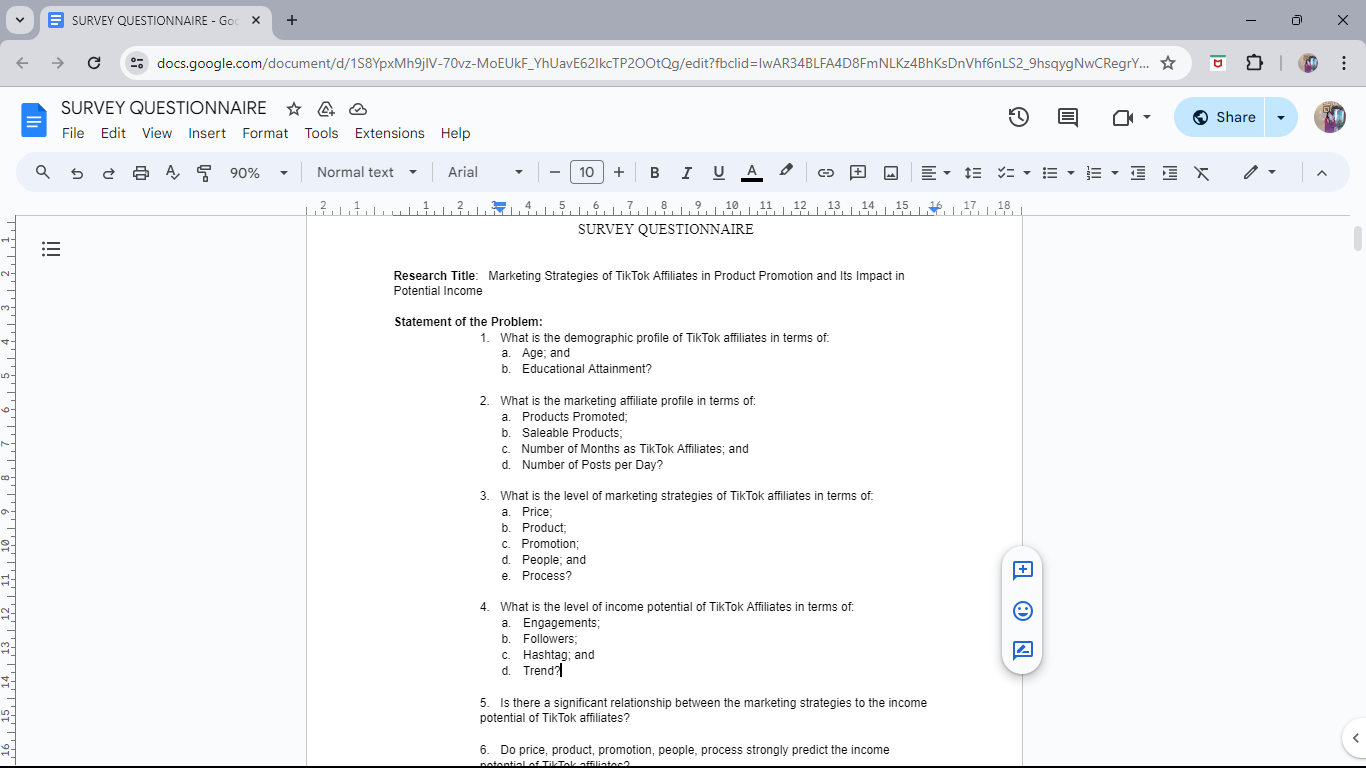Screen dimensions: 1366x768
Task: Open the Extensions menu
Action: pos(390,133)
